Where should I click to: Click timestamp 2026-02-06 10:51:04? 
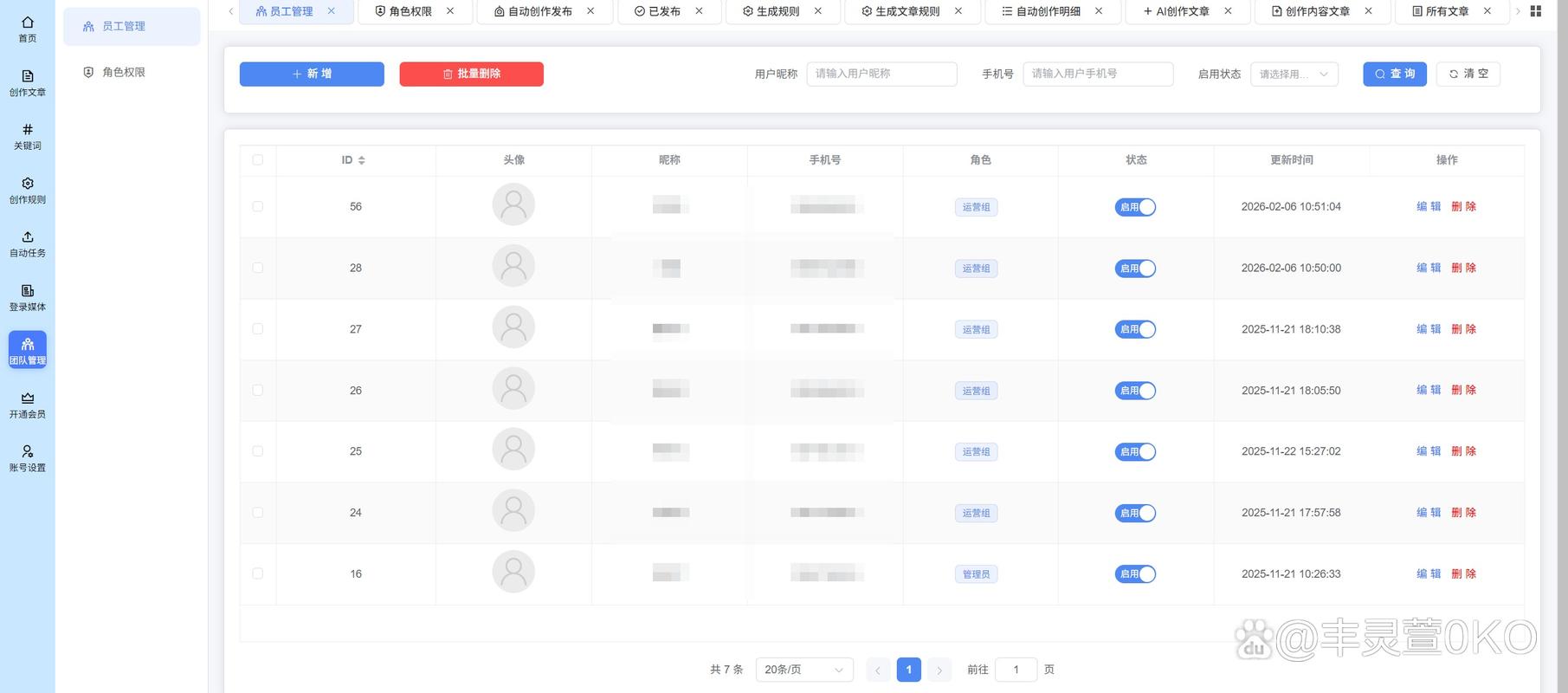1291,207
